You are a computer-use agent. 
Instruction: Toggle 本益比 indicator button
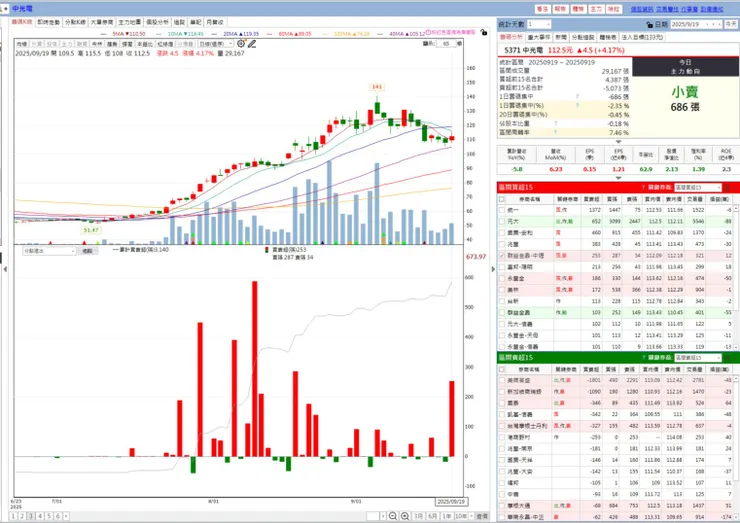click(144, 44)
